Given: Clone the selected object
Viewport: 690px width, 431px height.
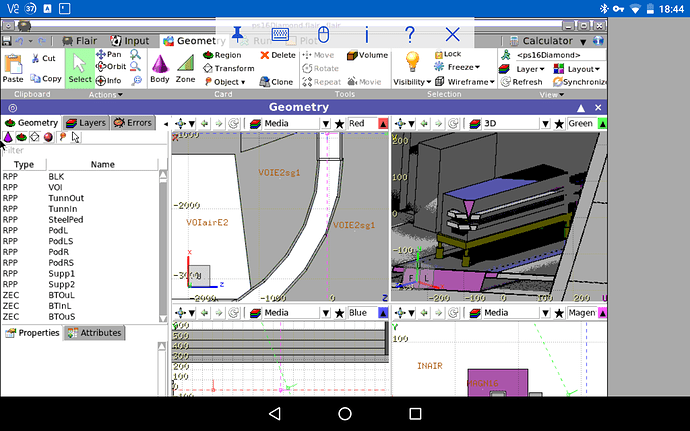Looking at the screenshot, I should click(276, 82).
